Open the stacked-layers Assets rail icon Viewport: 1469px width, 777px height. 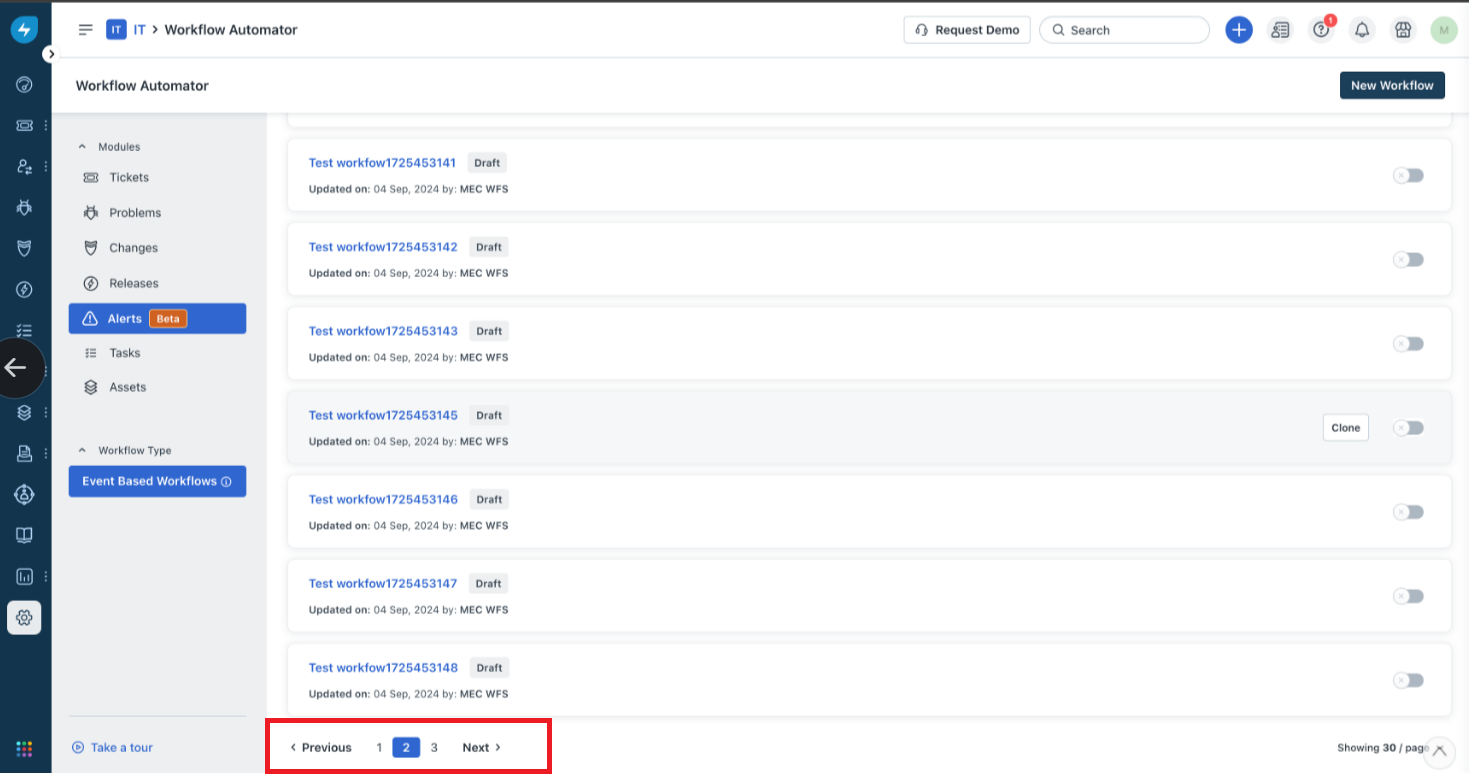click(25, 412)
